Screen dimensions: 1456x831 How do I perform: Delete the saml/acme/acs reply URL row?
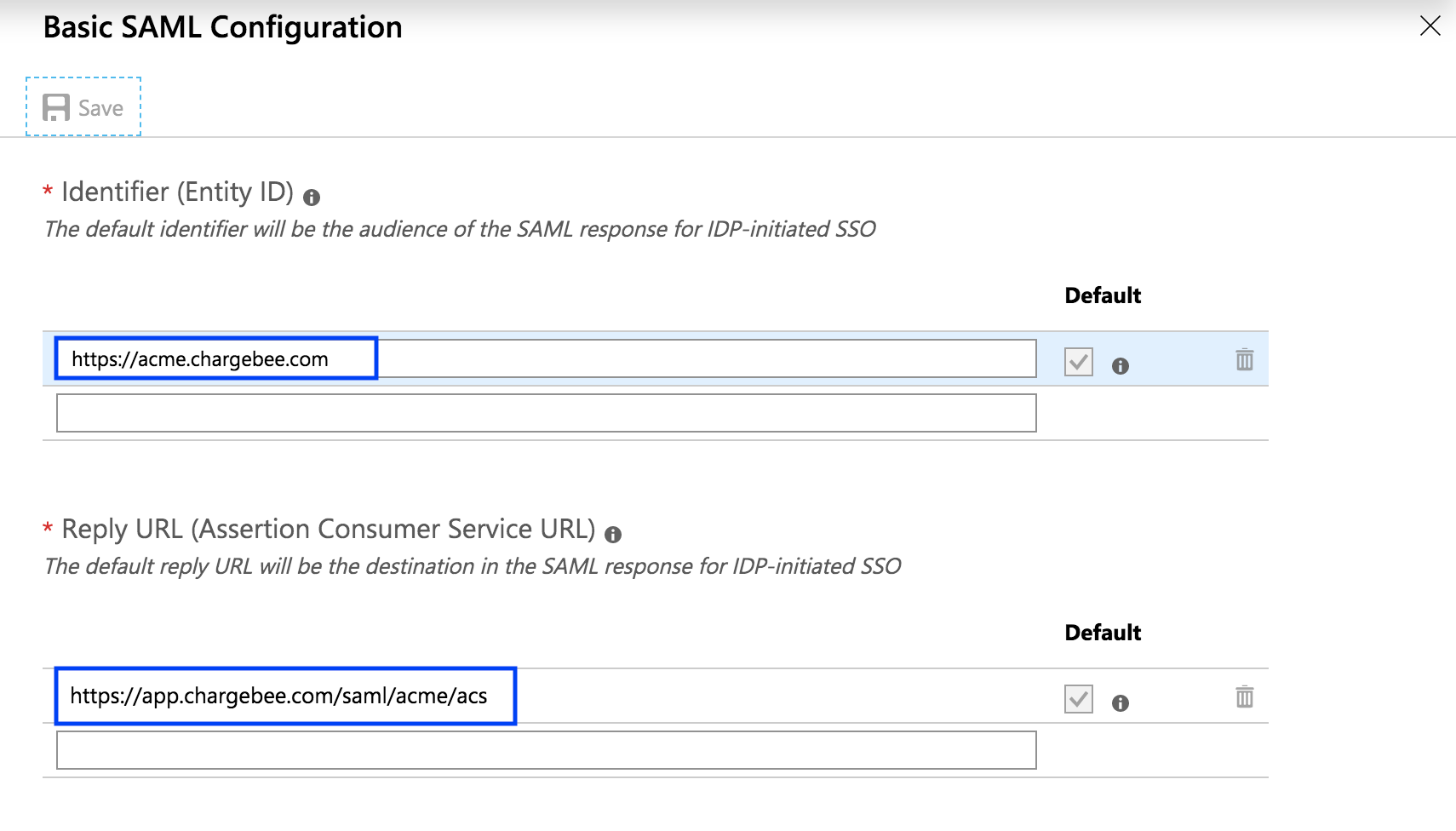(1244, 696)
